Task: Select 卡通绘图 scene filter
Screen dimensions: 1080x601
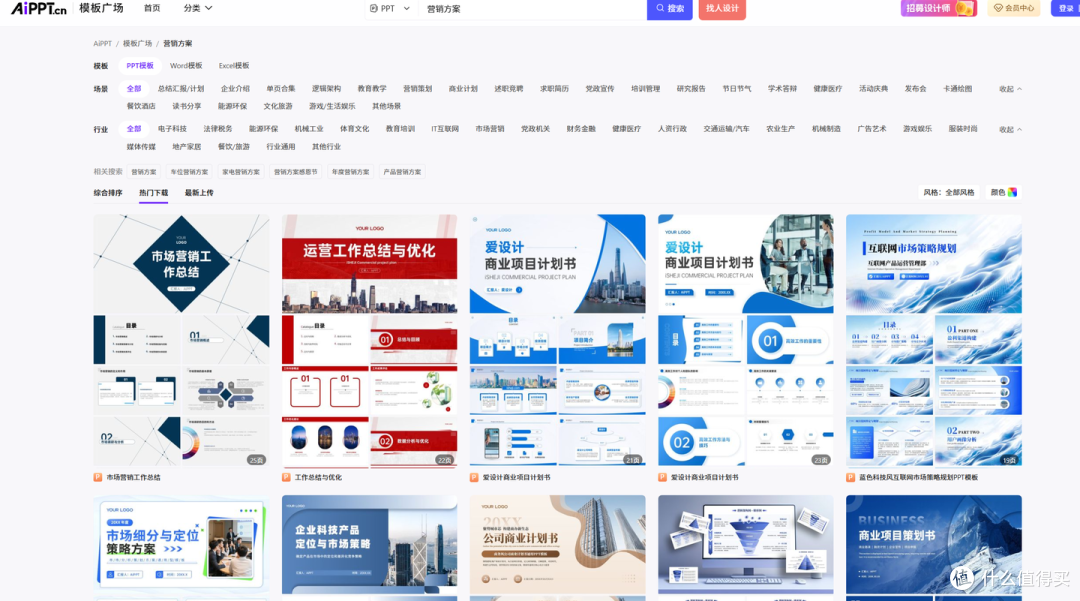Action: click(957, 89)
